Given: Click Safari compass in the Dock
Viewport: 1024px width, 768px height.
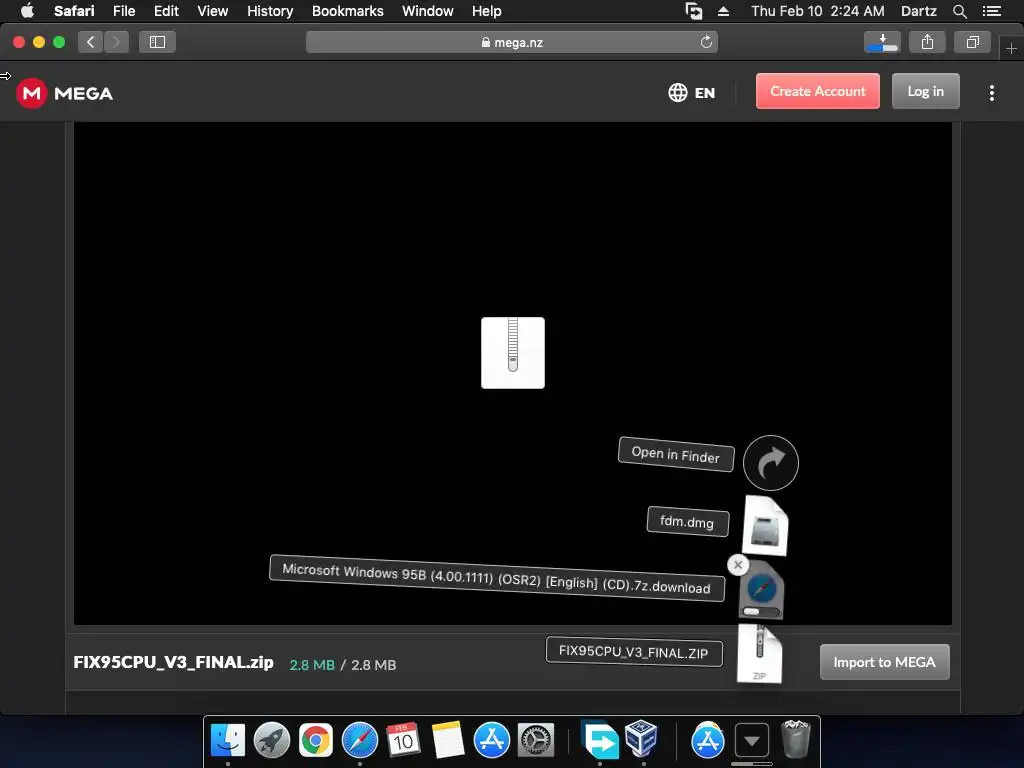Looking at the screenshot, I should click(x=360, y=740).
